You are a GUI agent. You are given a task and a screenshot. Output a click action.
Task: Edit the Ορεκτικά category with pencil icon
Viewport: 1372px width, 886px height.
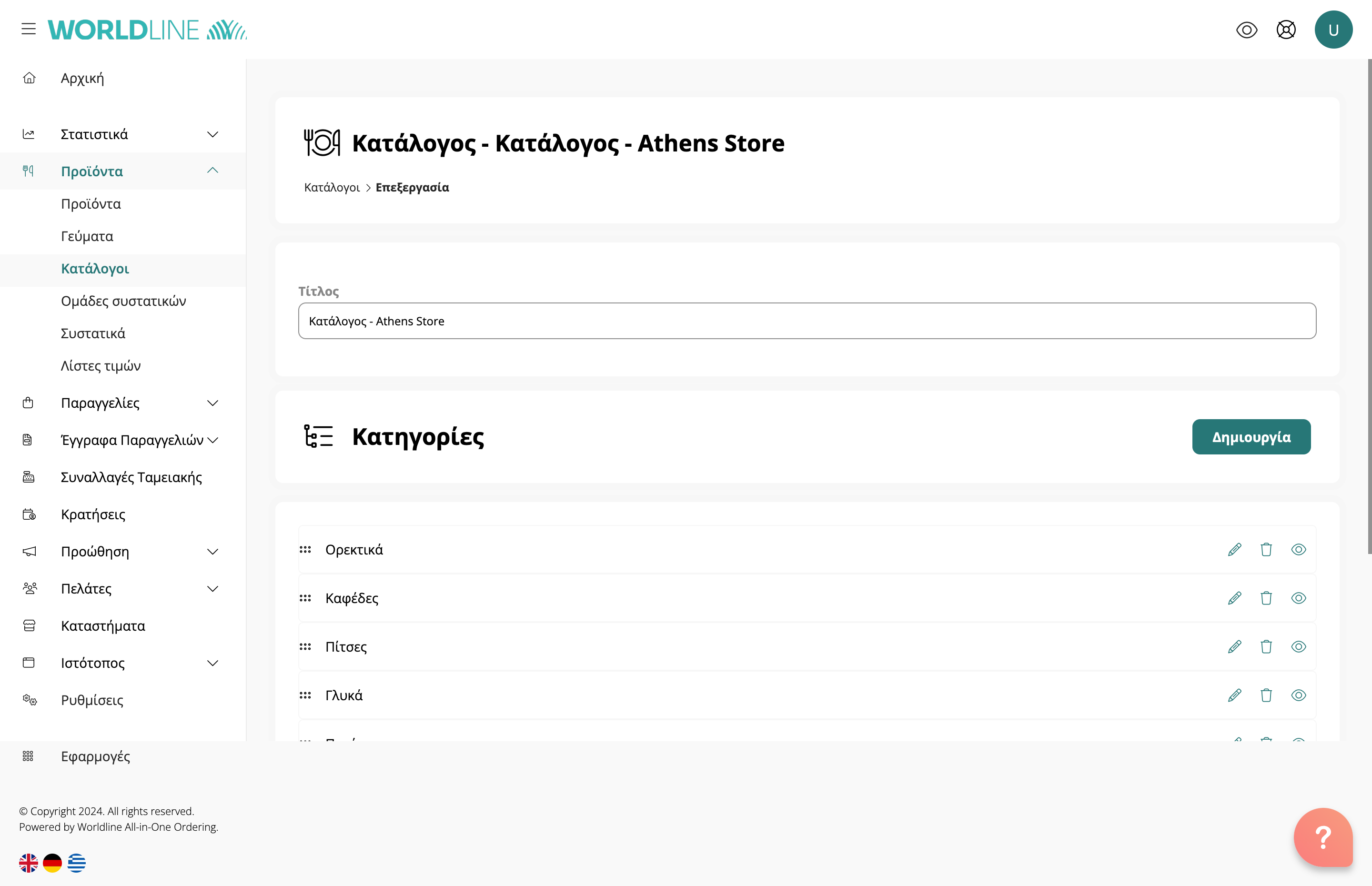click(x=1234, y=549)
